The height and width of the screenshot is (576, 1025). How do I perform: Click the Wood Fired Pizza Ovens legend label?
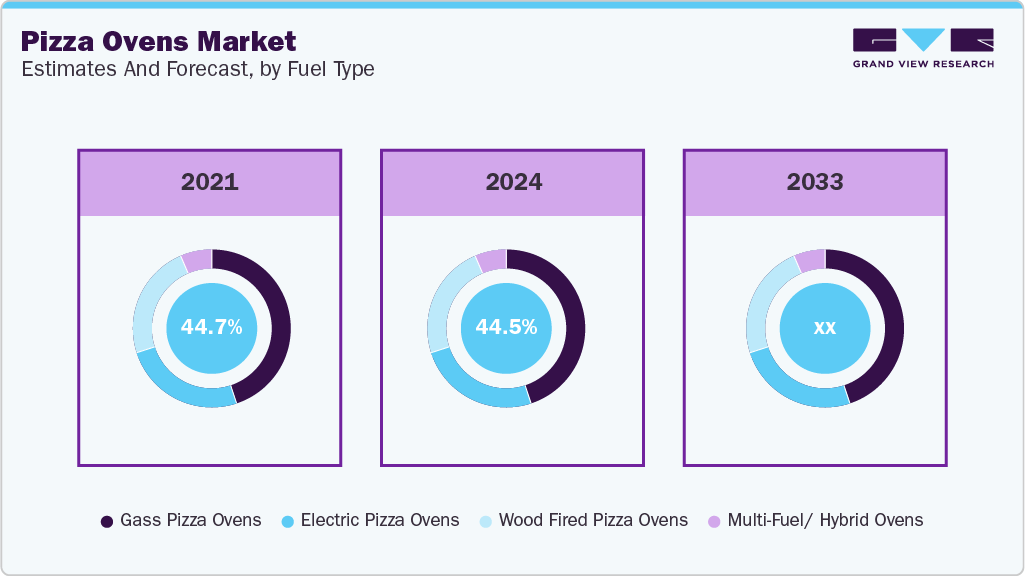coord(593,520)
